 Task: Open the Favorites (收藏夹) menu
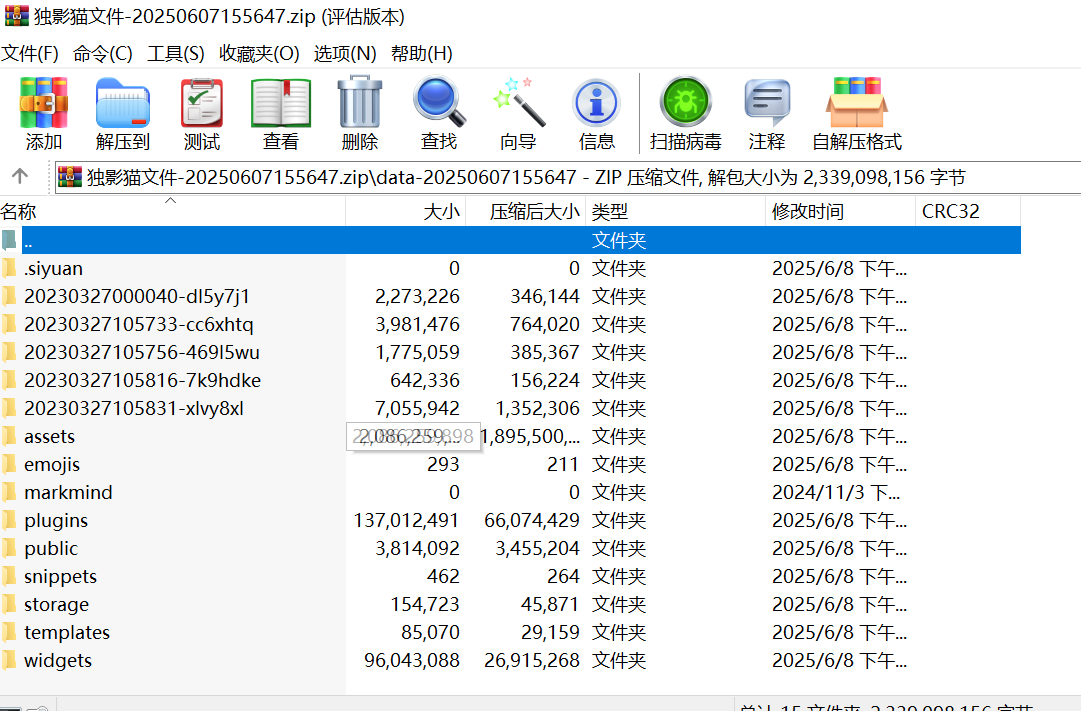(259, 53)
